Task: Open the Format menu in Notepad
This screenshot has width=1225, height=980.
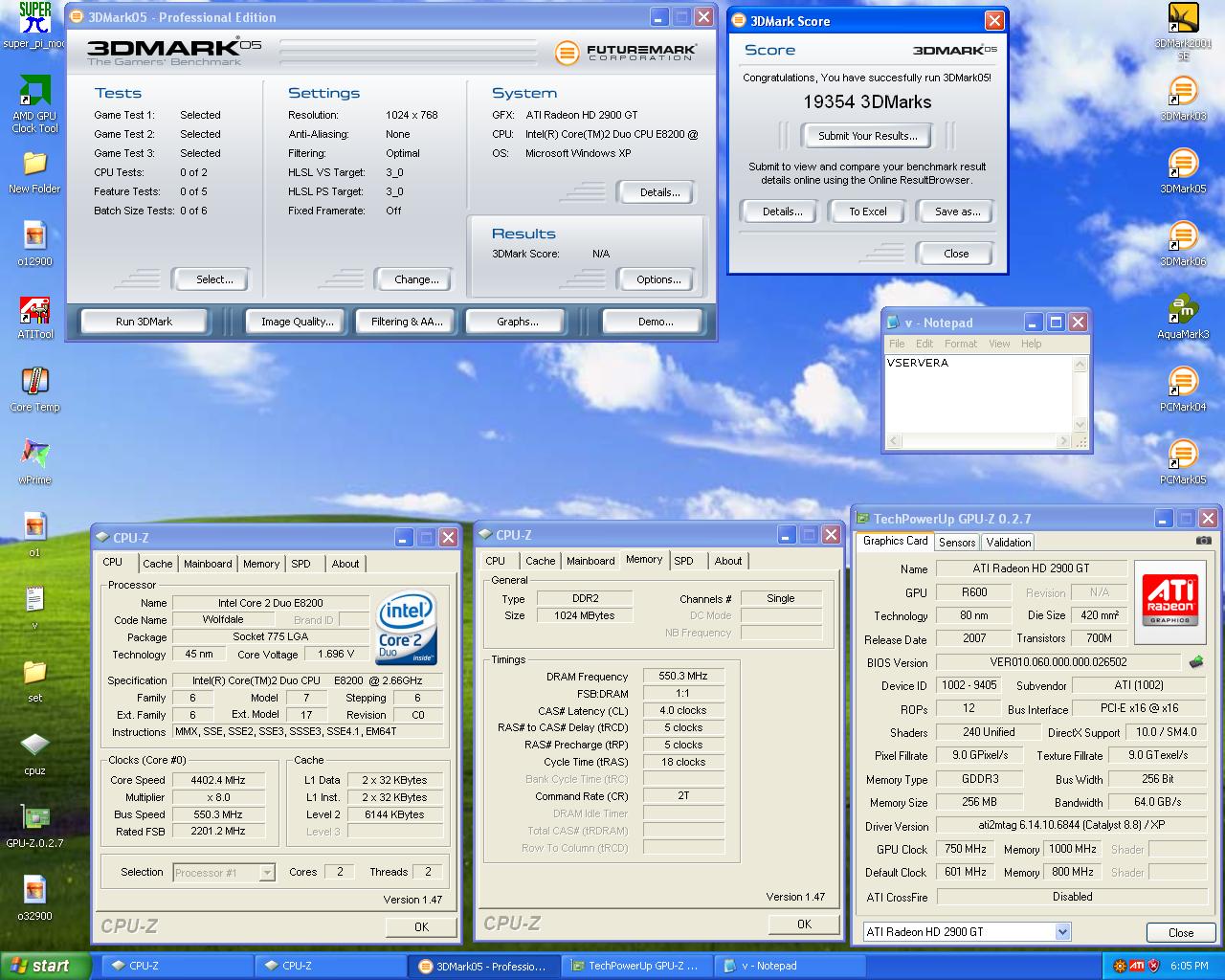Action: point(961,344)
